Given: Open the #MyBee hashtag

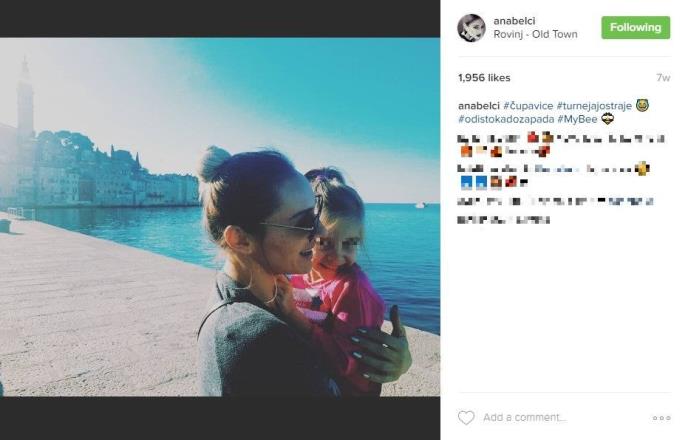Looking at the screenshot, I should pyautogui.click(x=577, y=119).
